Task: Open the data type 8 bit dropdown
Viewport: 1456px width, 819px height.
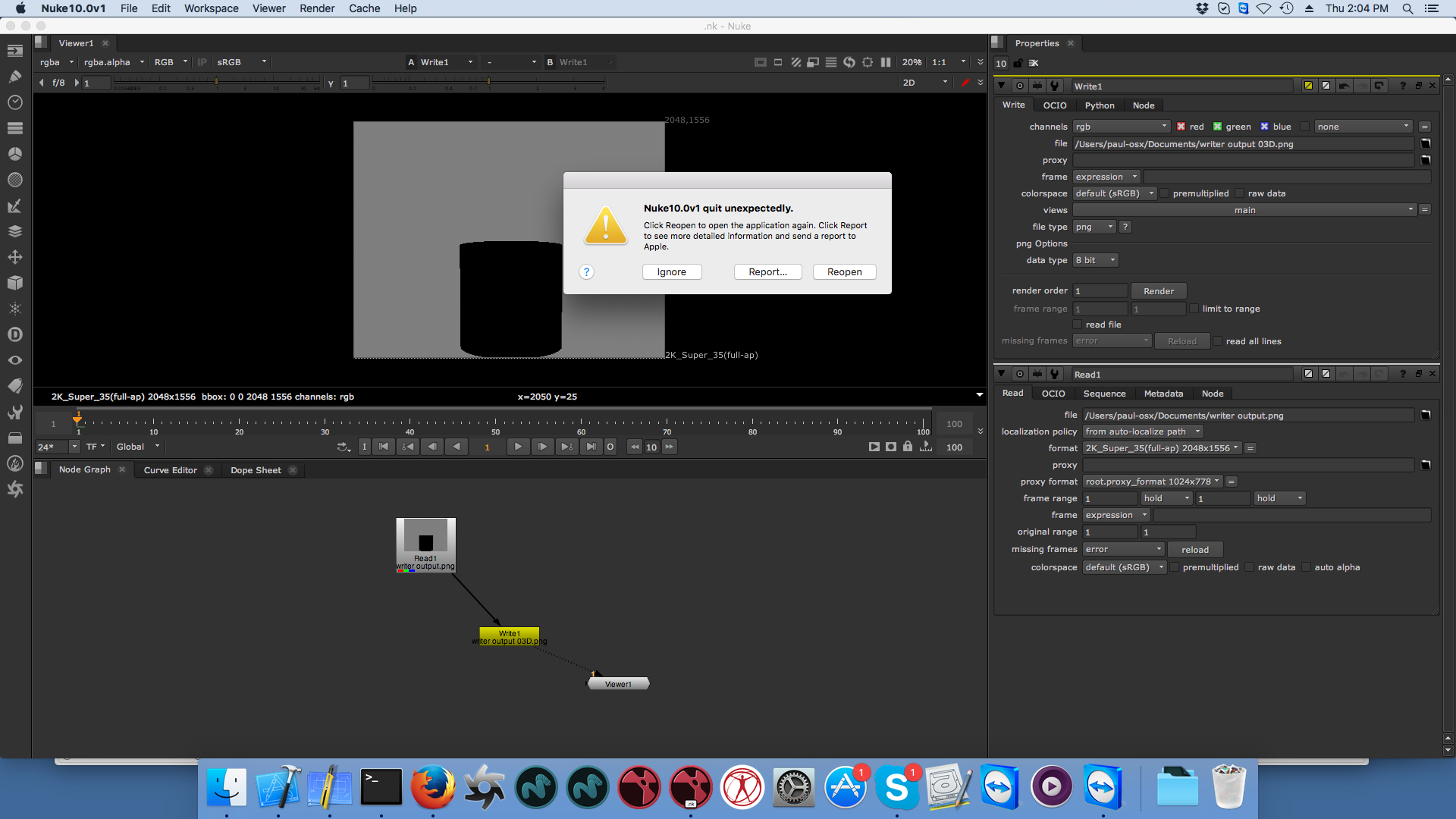Action: [1096, 260]
